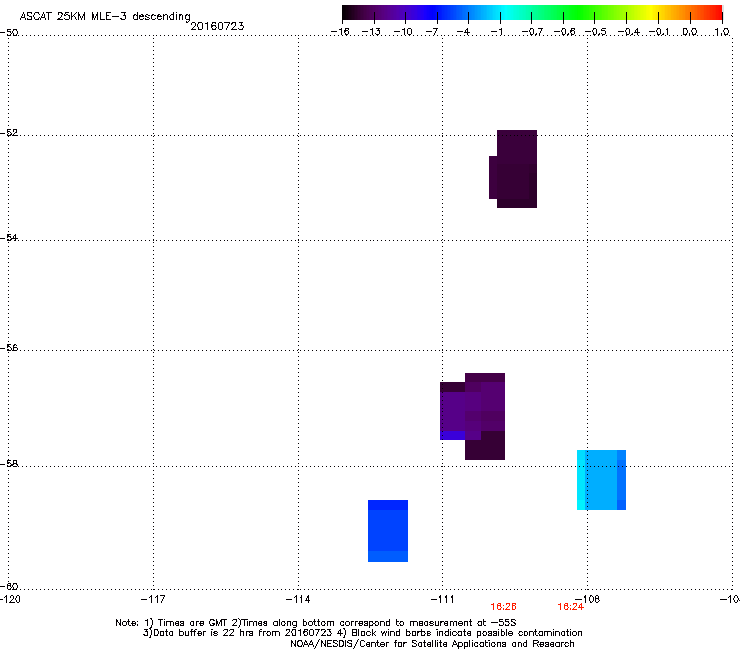This screenshot has width=740, height=650.
Task: Click the 1.0 label on the color scale
Action: point(722,32)
